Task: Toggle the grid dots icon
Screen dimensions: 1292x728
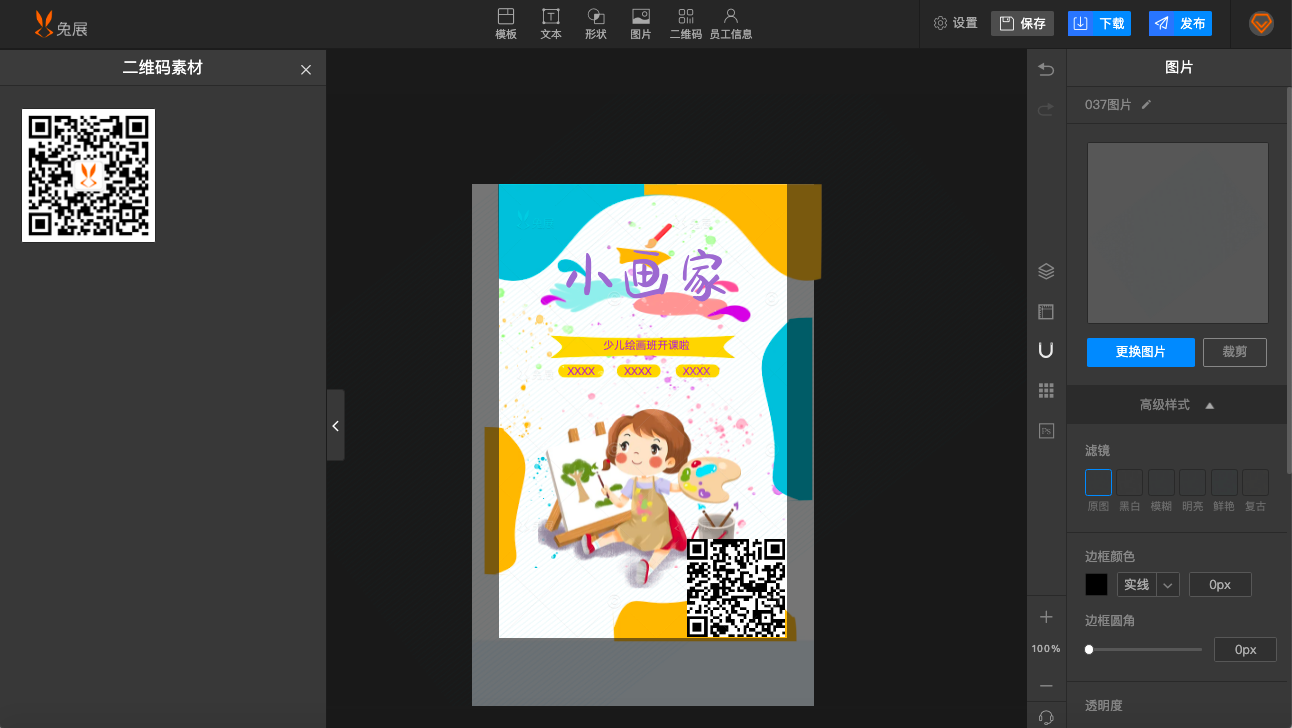Action: [1046, 390]
